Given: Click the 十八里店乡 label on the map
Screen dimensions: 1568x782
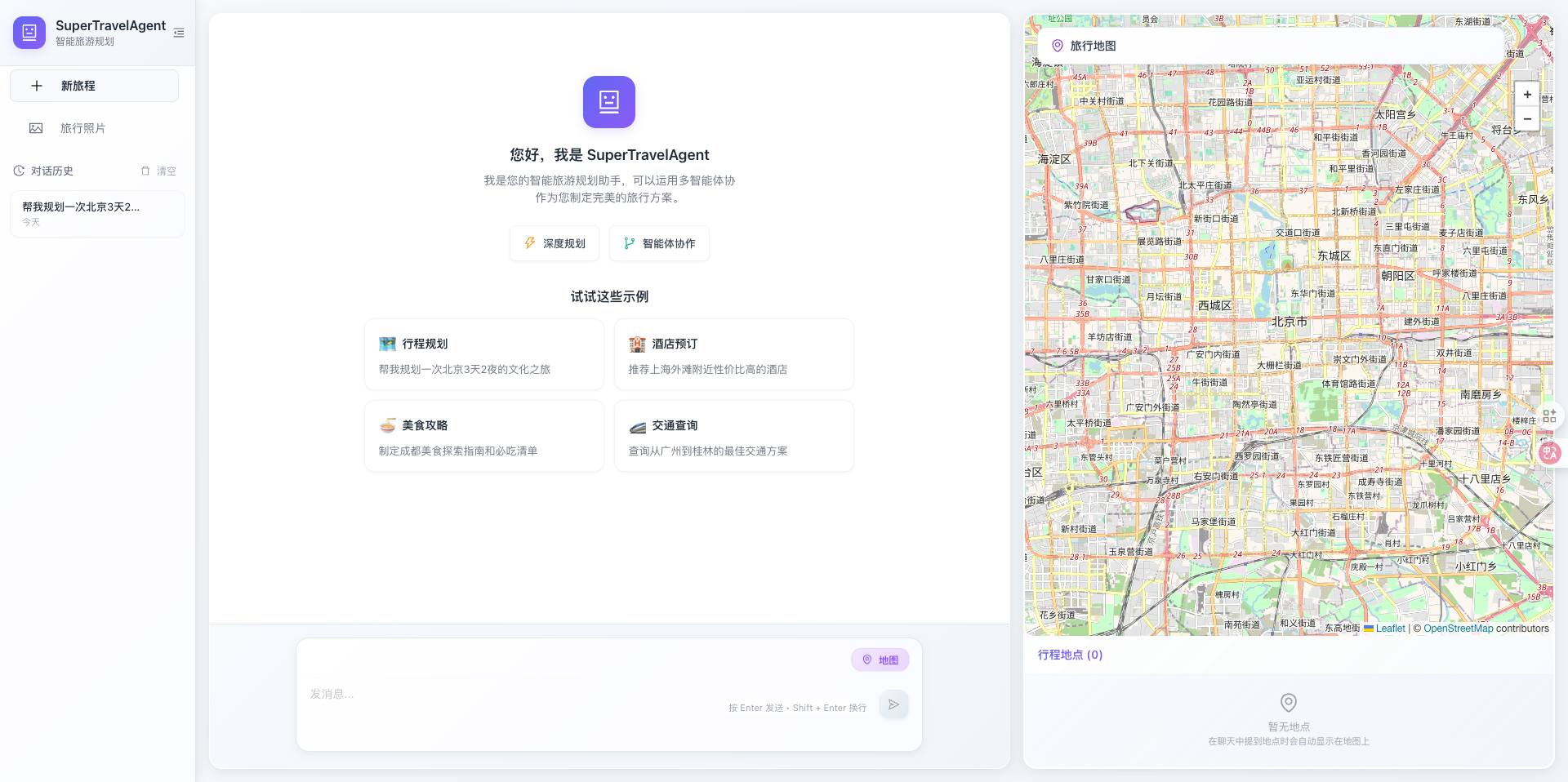Looking at the screenshot, I should 1485,479.
